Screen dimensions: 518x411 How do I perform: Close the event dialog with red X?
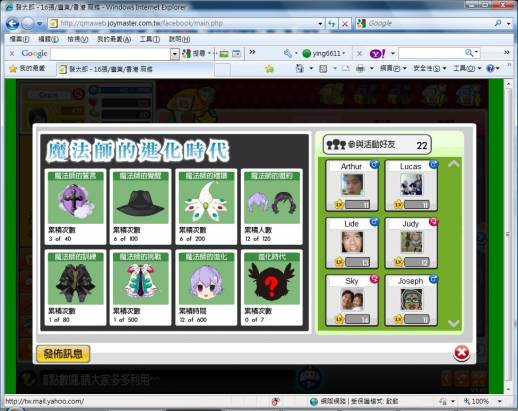pos(462,353)
